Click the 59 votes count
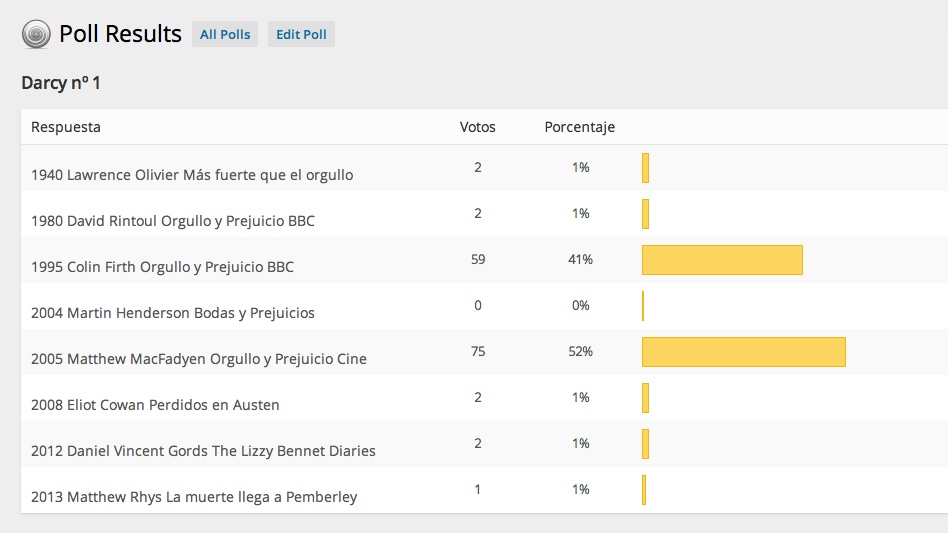948x533 pixels. (x=478, y=259)
